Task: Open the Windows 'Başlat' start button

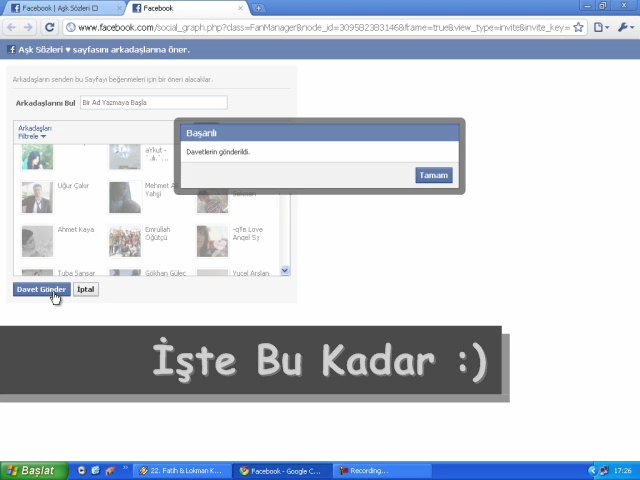Action: pos(33,471)
